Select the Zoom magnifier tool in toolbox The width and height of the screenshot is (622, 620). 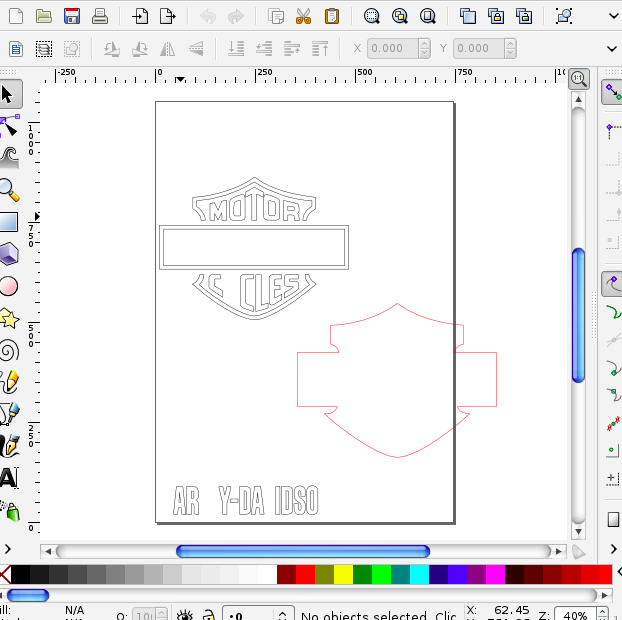pos(10,190)
